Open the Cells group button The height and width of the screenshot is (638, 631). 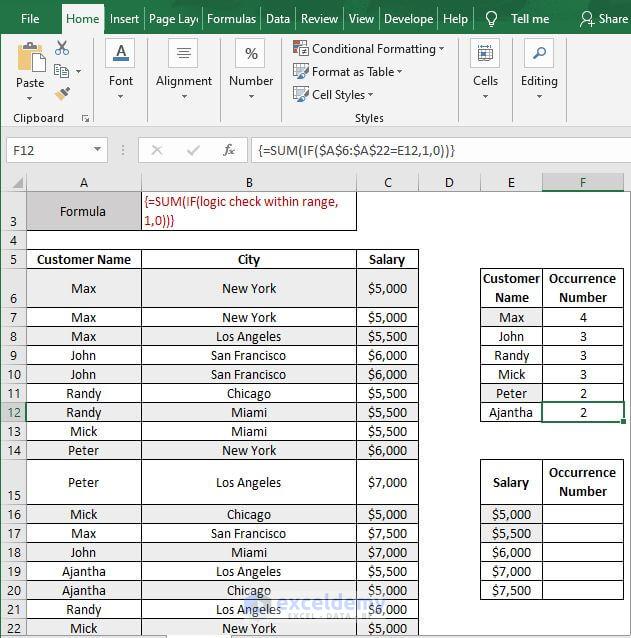pyautogui.click(x=485, y=53)
